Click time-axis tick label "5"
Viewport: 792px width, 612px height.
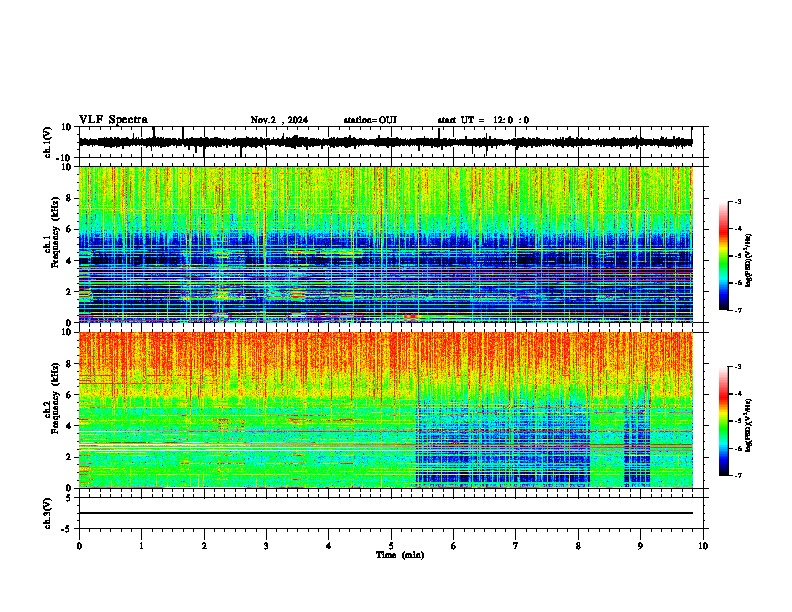pos(391,546)
